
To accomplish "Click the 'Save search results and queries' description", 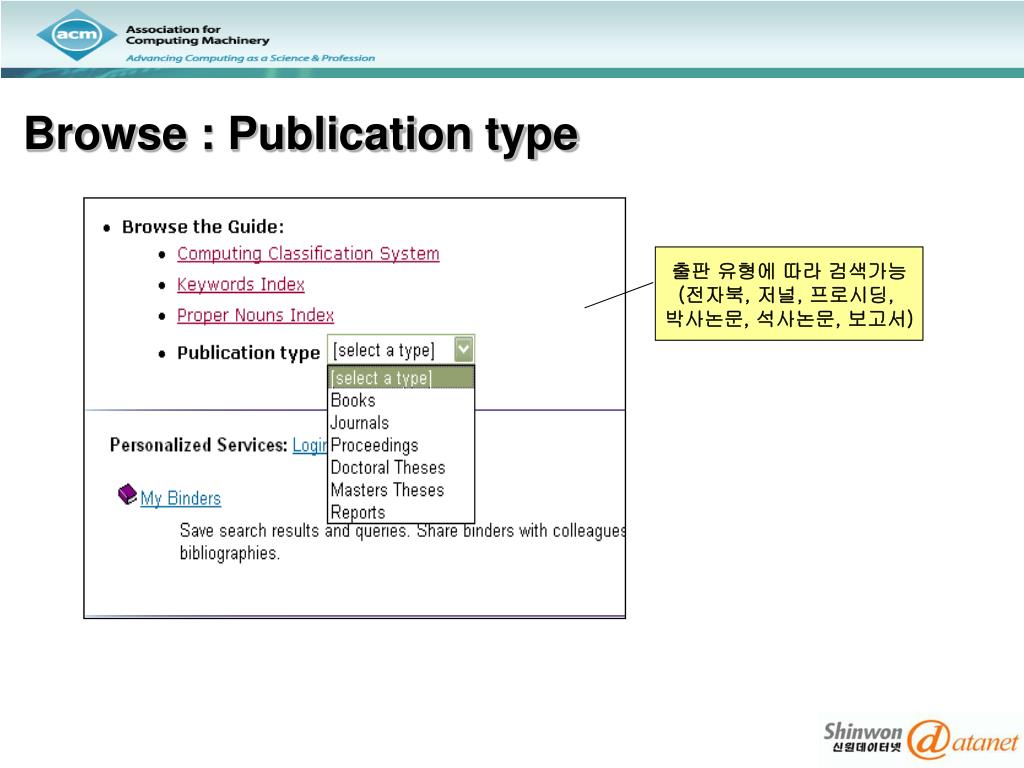I will 402,541.
